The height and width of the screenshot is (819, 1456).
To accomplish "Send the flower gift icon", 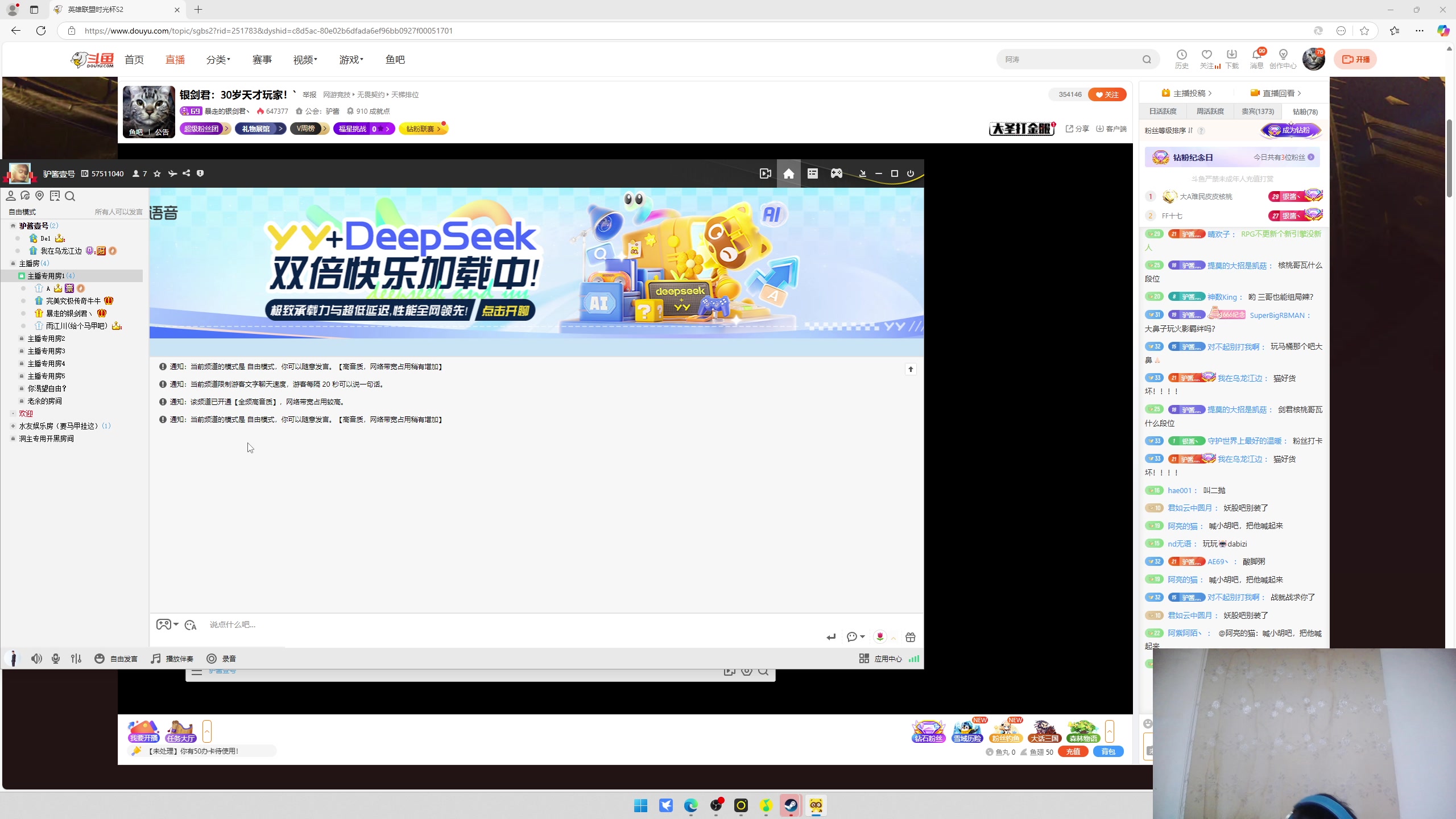I will 880,637.
